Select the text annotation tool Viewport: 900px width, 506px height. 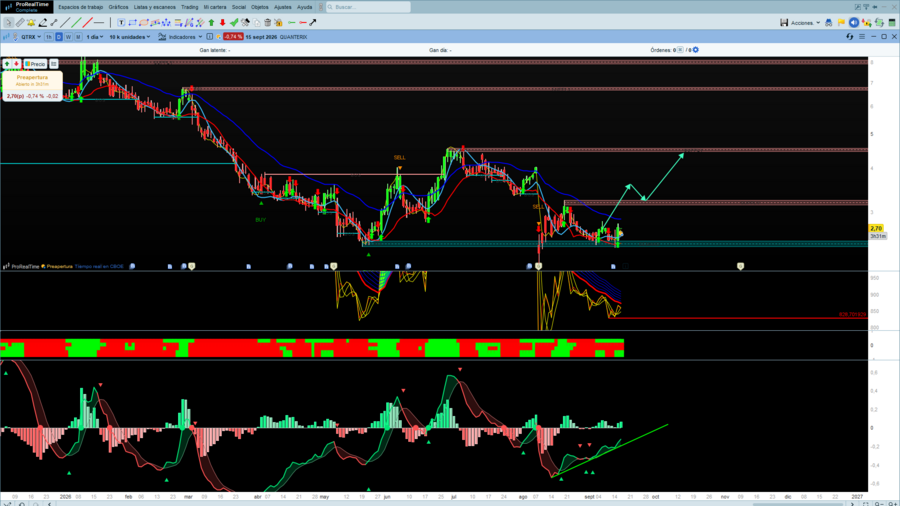pos(121,22)
